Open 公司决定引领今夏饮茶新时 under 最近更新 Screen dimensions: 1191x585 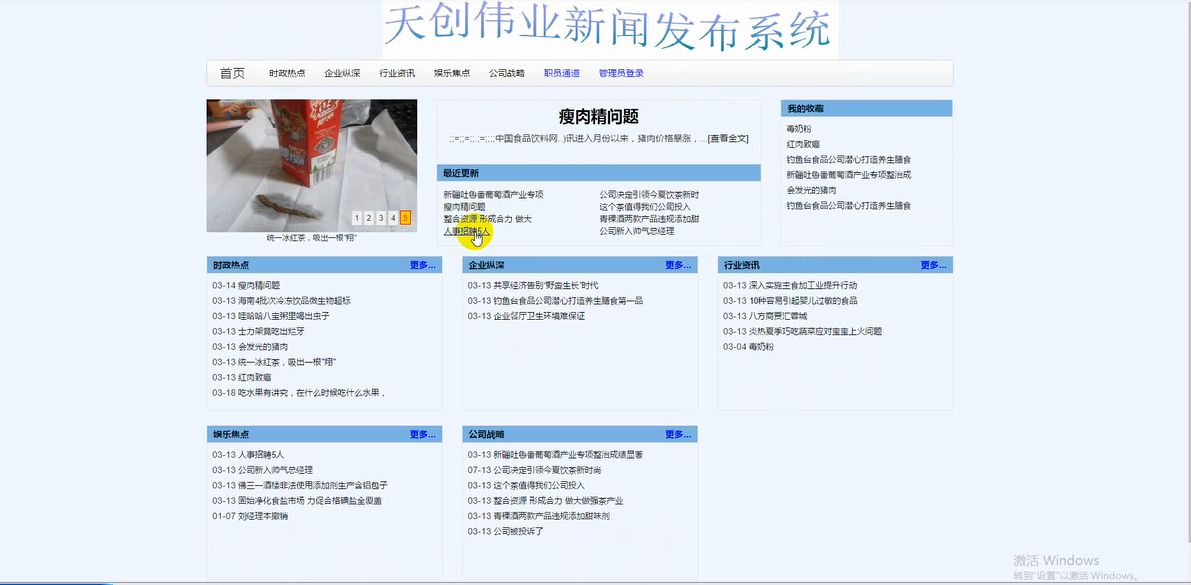point(649,194)
